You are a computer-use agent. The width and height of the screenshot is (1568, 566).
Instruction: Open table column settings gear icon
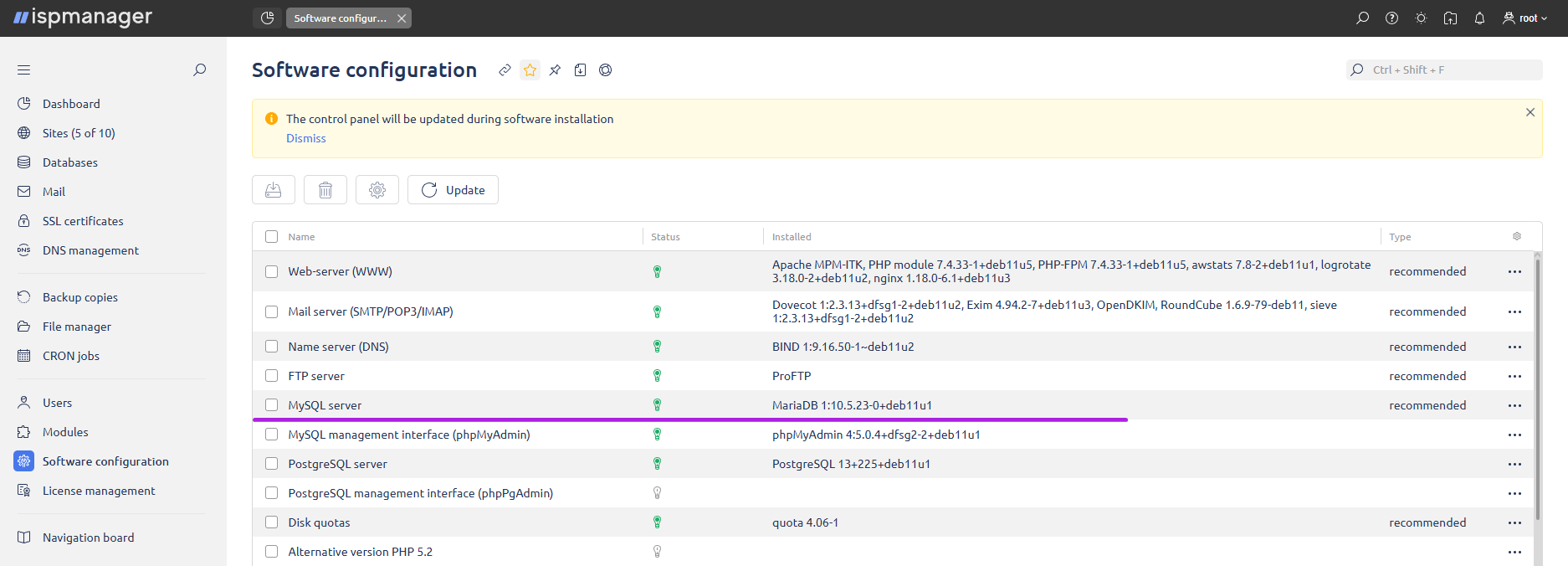(x=1517, y=237)
